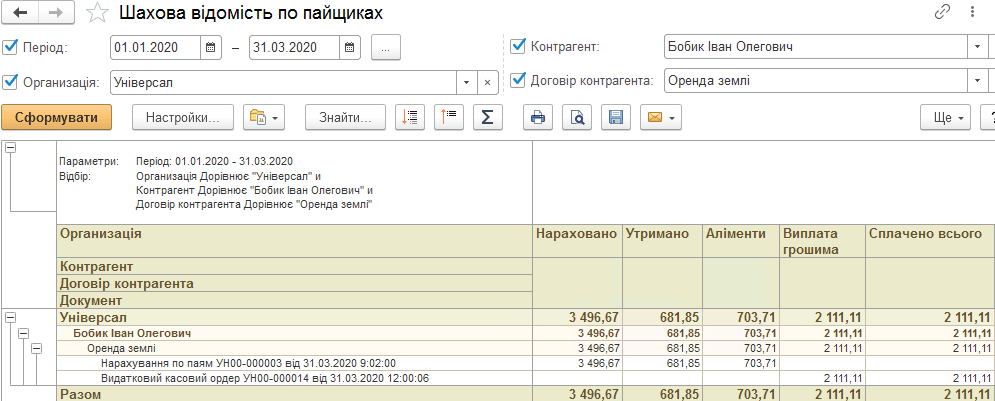Click the Контрагент field Бобик Іван Олегович

pyautogui.click(x=815, y=47)
